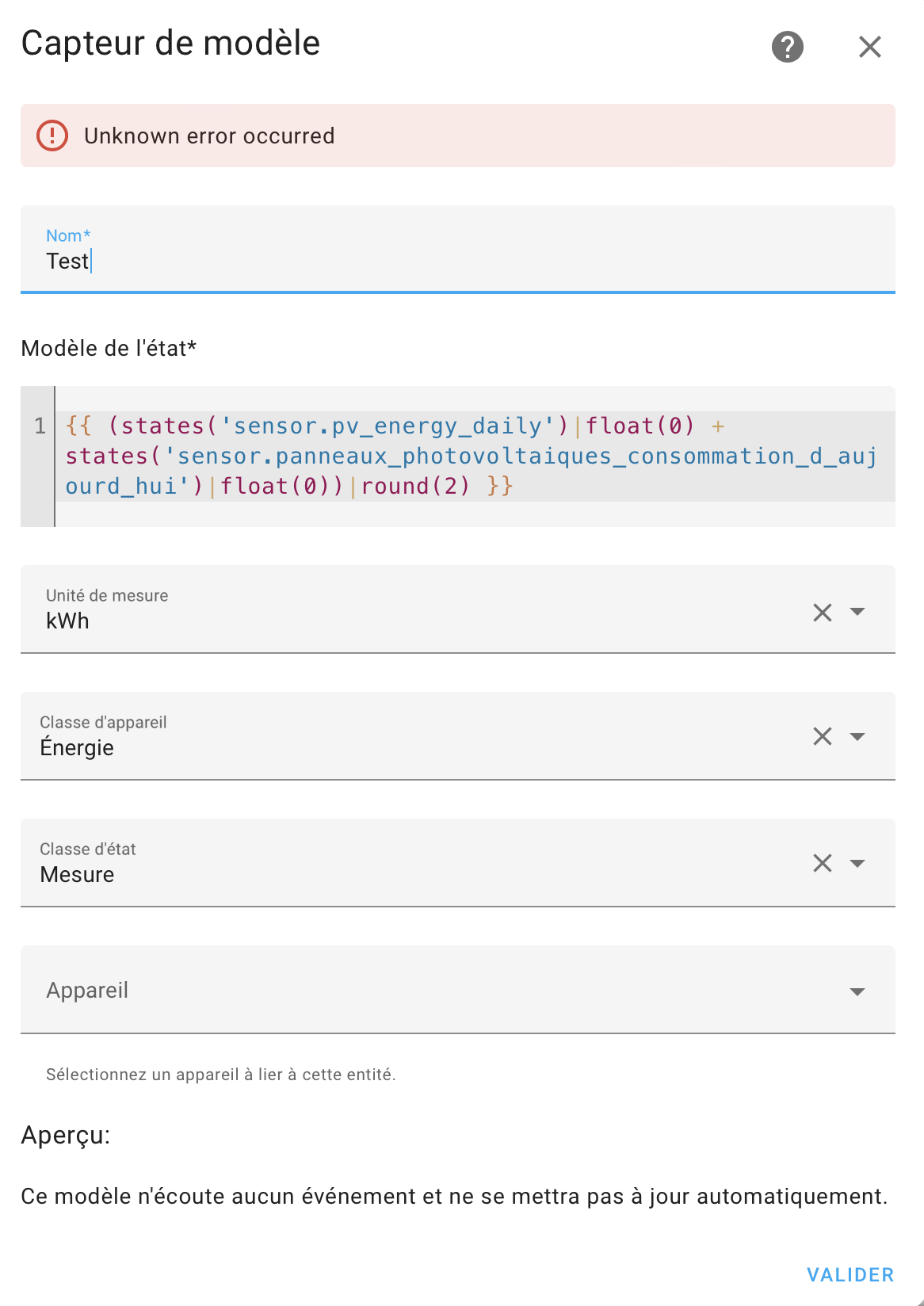Click the Appareil field label
This screenshot has height=1306, width=924.
click(87, 990)
